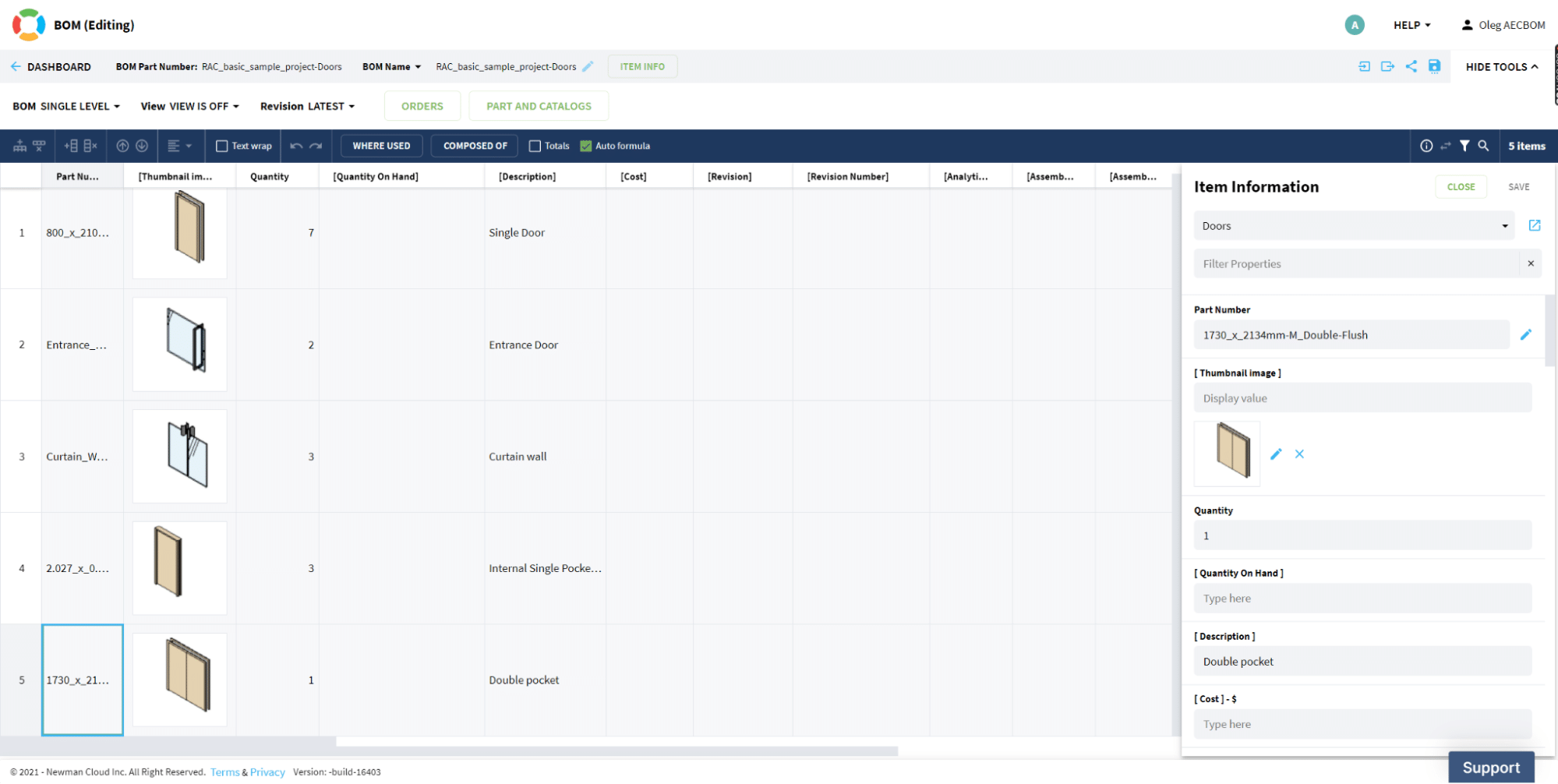Clear the Filter Properties field
The image size is (1558, 784).
pos(1531,263)
